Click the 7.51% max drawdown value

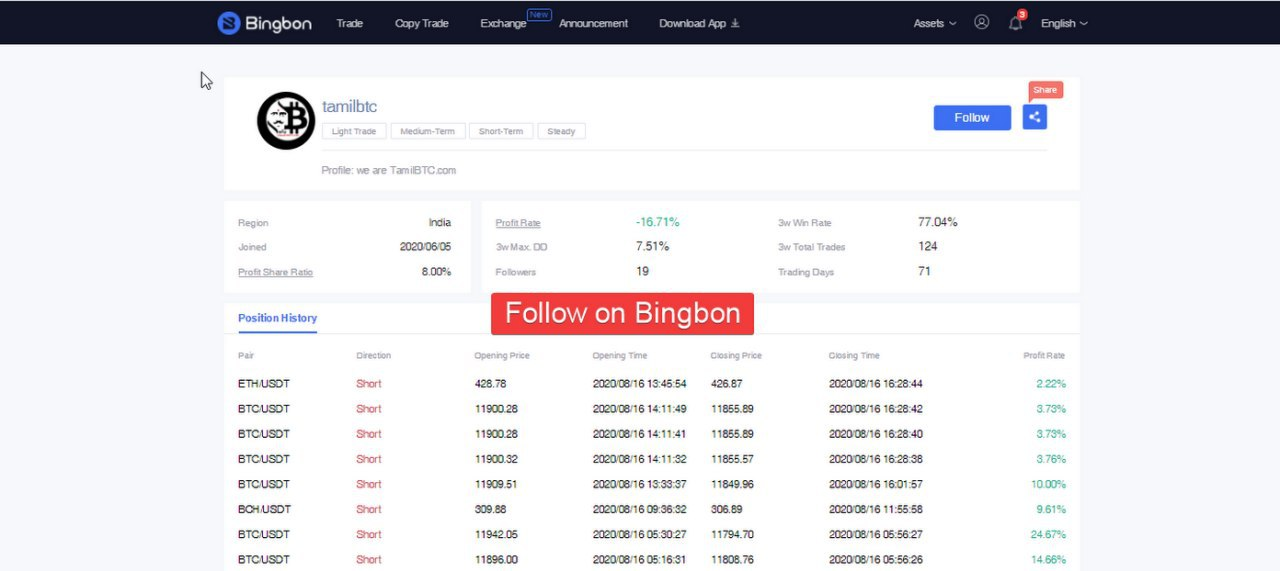point(652,246)
